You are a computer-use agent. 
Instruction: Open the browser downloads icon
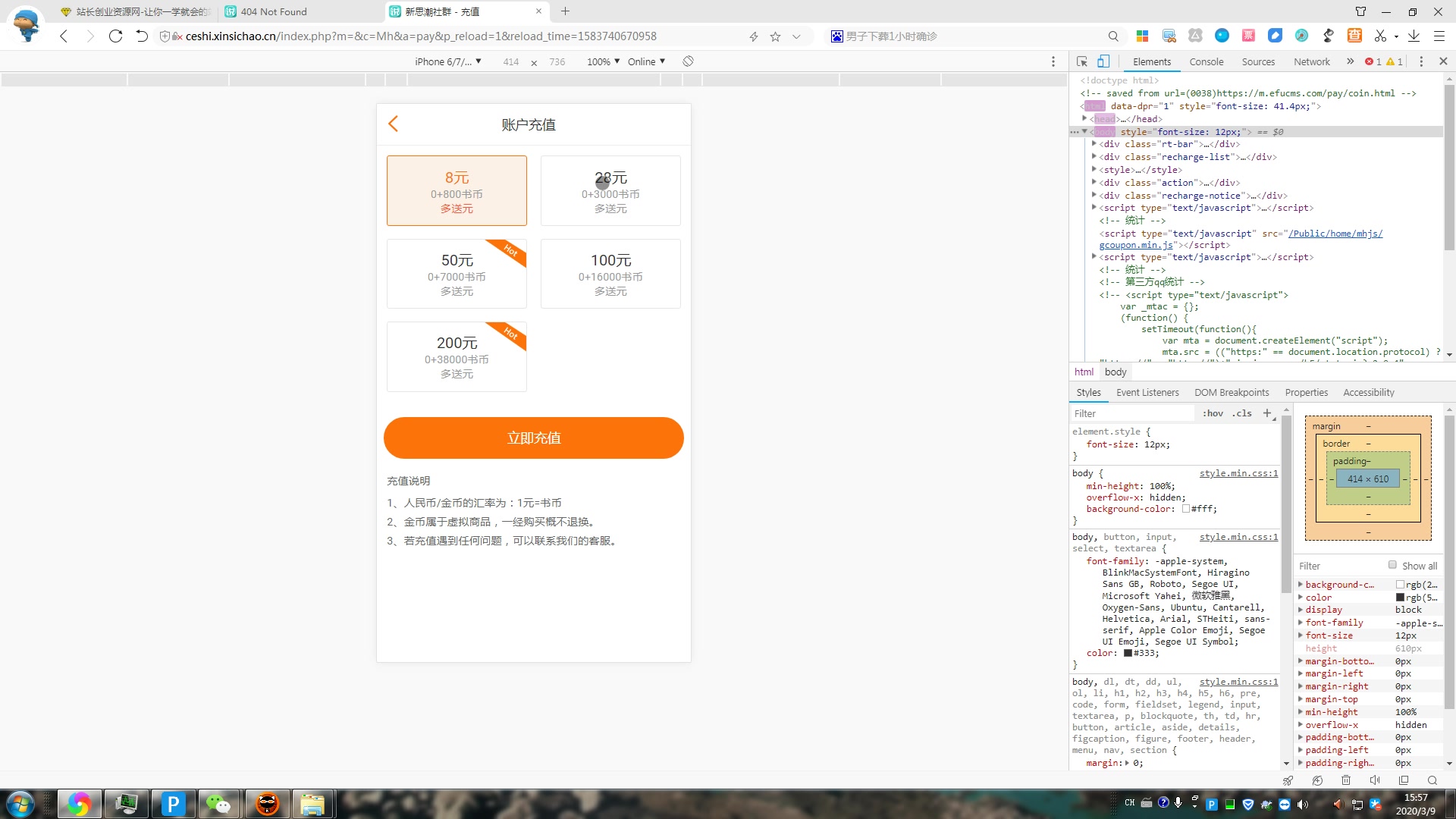click(x=1414, y=36)
